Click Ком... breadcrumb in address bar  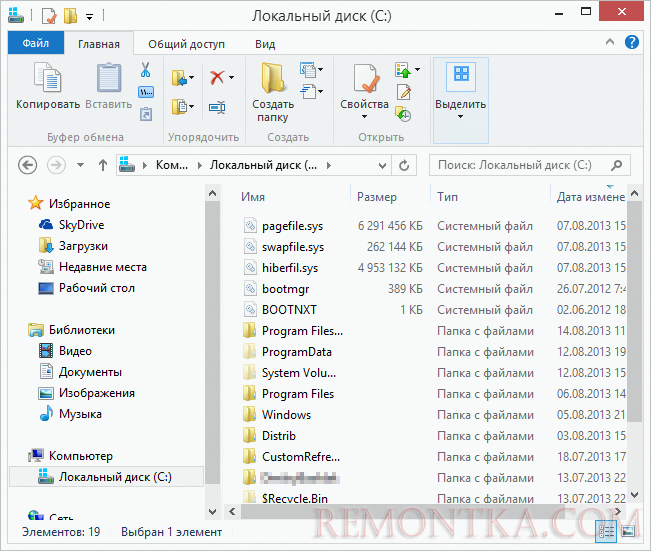click(172, 165)
